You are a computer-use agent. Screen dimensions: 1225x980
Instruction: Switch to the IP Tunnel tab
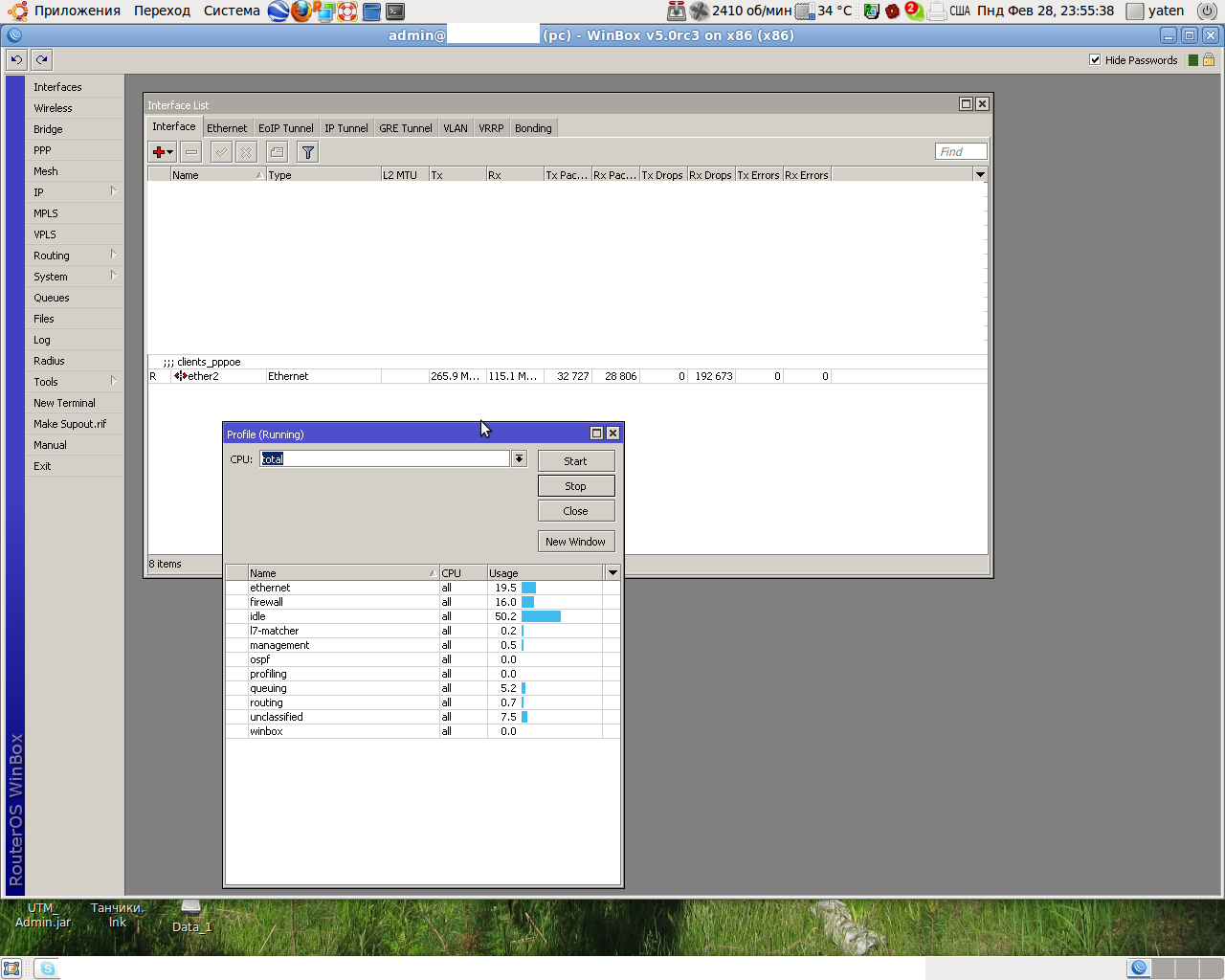coord(345,128)
